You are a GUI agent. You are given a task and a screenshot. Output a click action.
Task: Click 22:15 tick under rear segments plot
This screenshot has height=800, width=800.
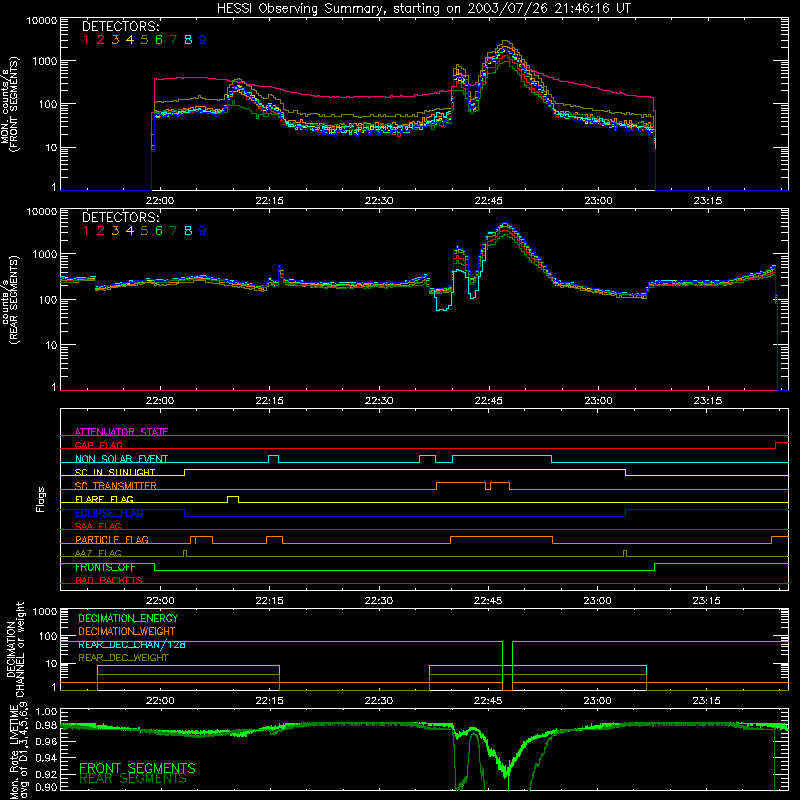269,401
